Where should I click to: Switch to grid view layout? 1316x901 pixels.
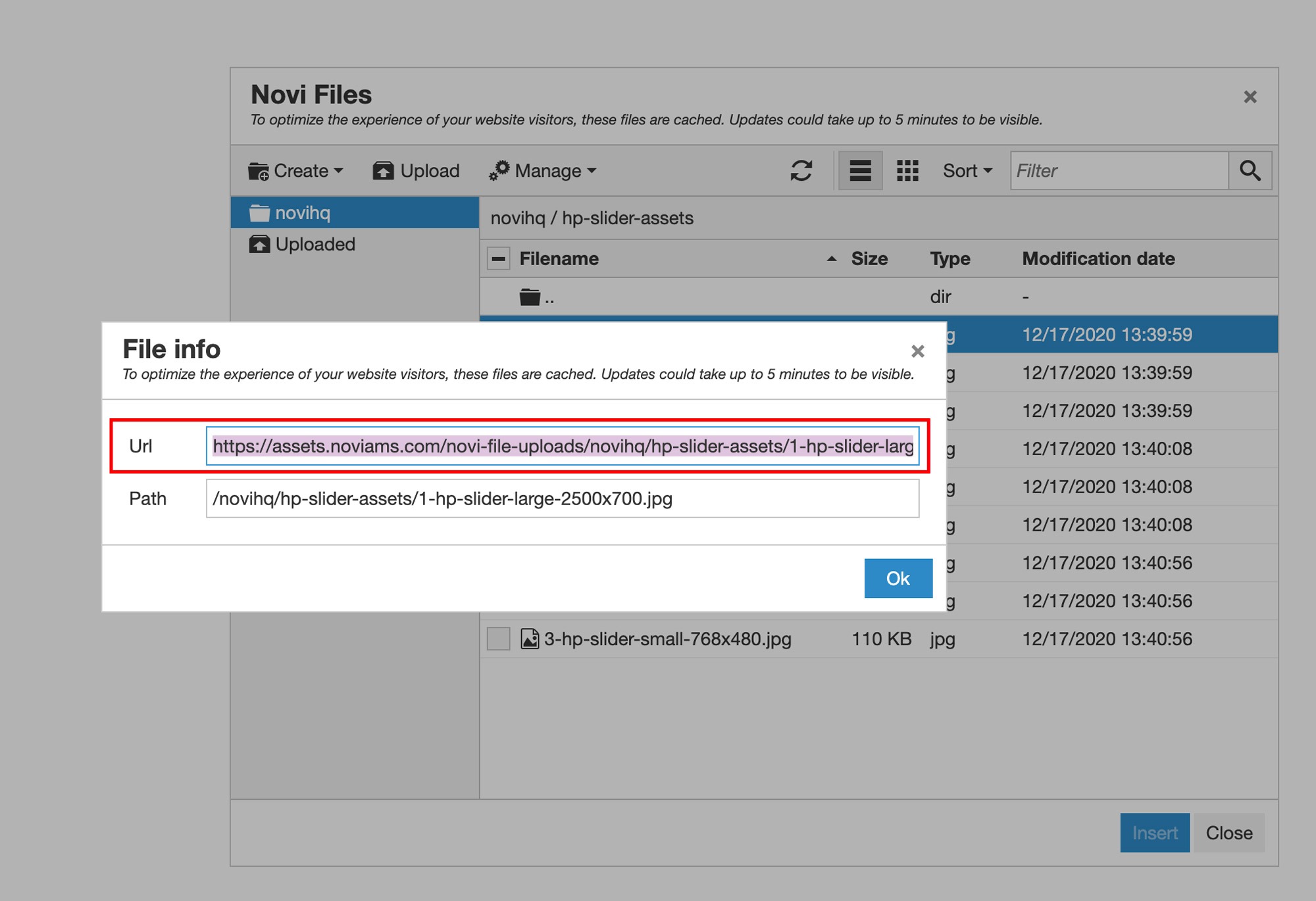point(907,171)
